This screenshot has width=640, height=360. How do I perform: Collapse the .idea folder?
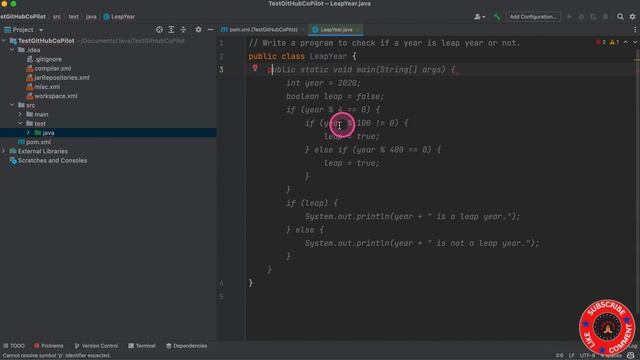pos(12,50)
